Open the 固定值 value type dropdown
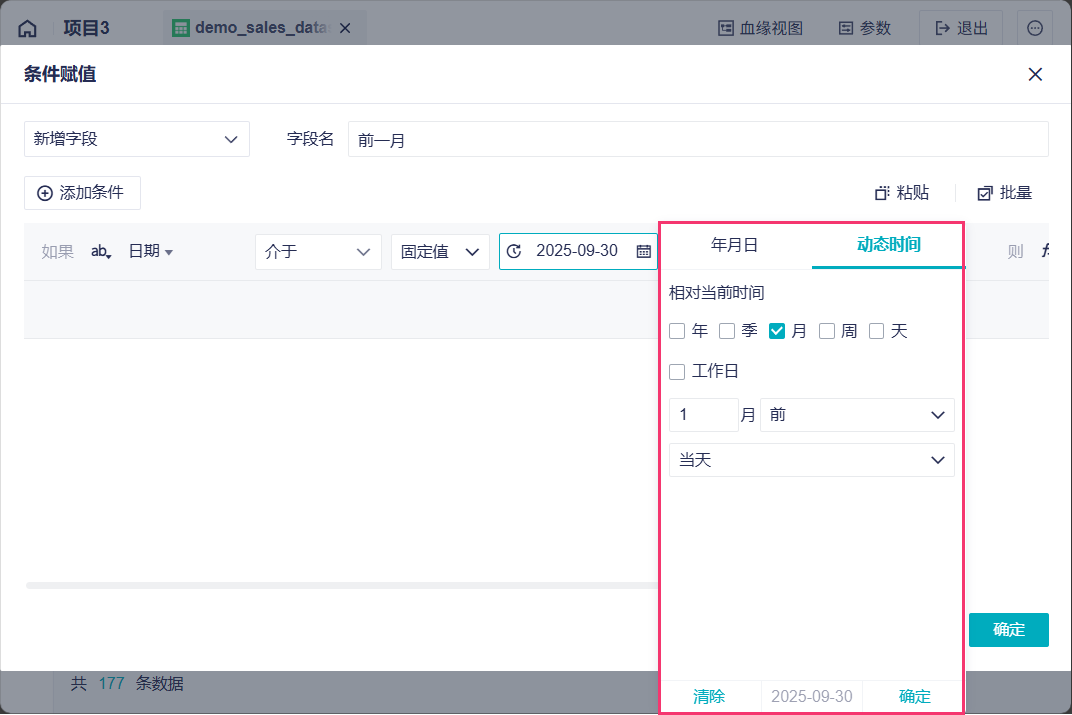 [x=440, y=252]
